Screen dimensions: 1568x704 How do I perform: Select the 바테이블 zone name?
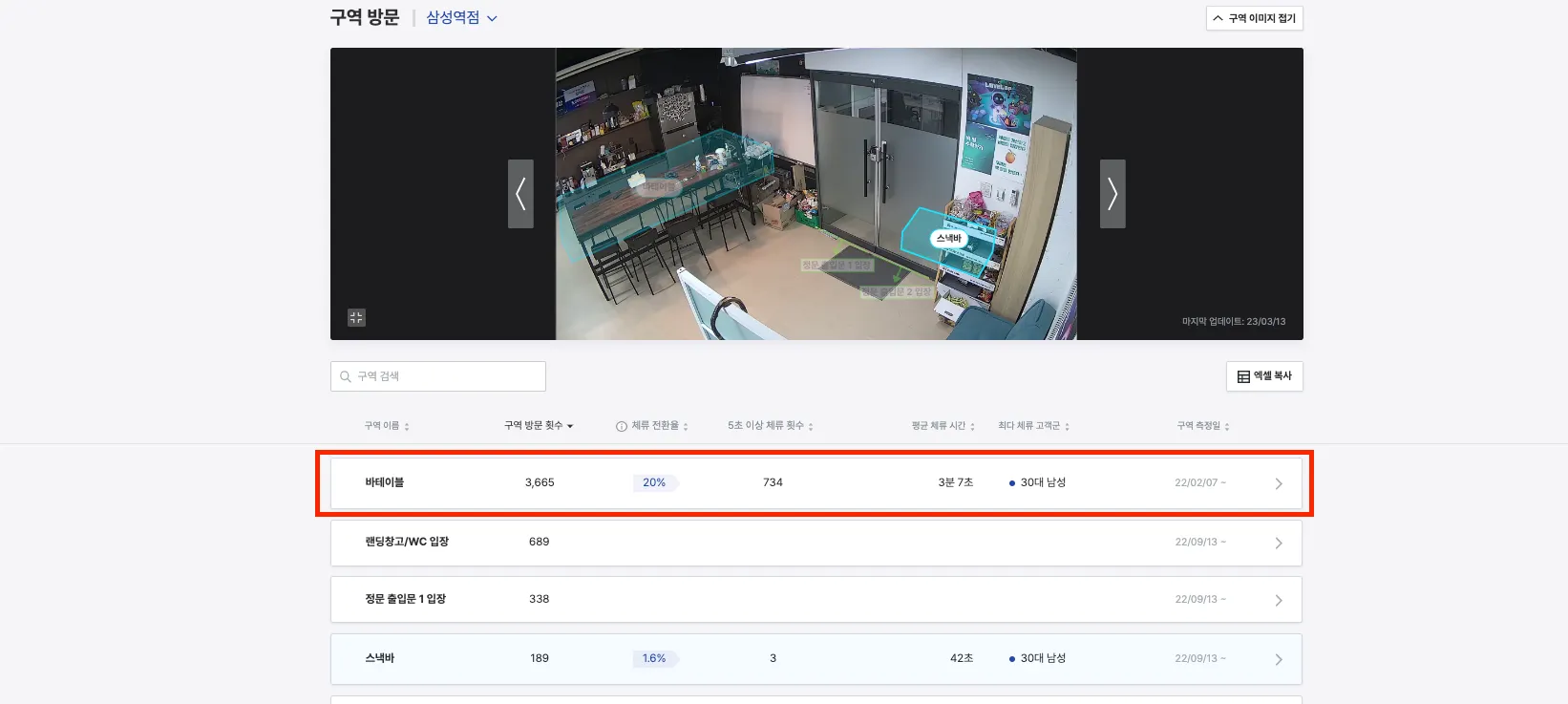[x=385, y=482]
